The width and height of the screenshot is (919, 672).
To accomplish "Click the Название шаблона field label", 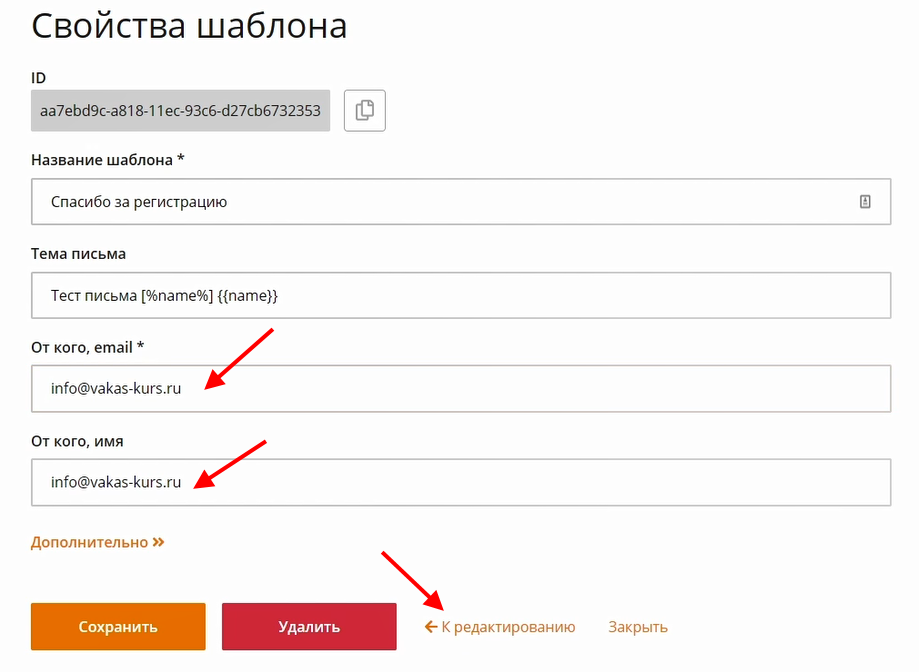I will pyautogui.click(x=108, y=160).
